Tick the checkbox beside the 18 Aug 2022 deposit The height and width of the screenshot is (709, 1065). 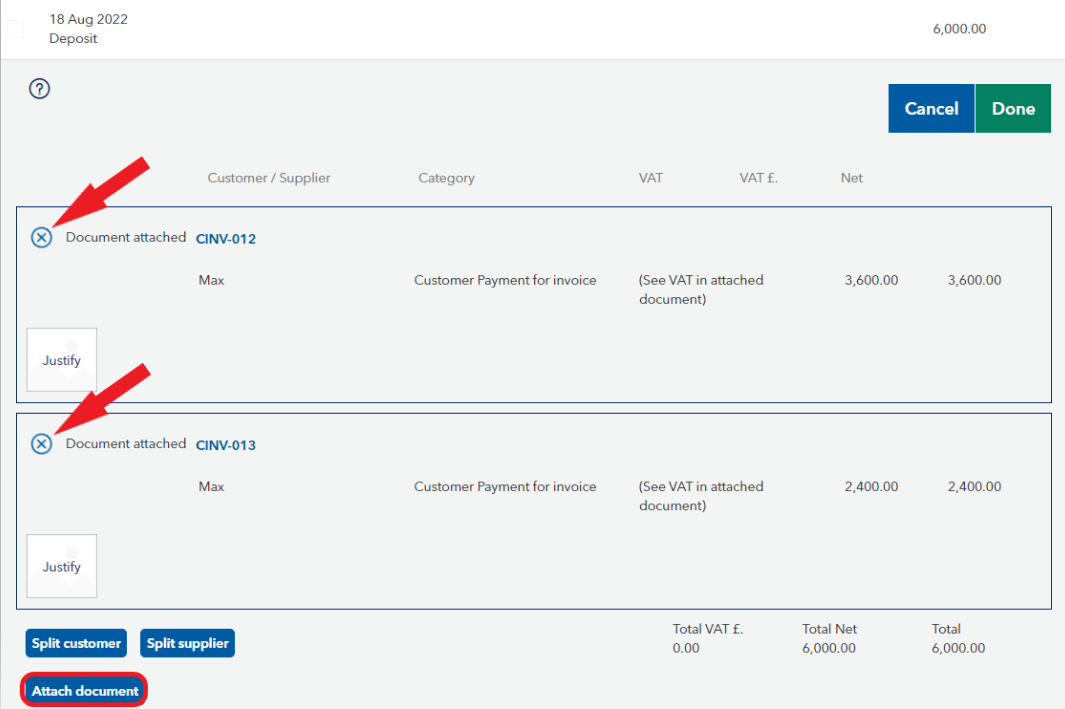15,29
